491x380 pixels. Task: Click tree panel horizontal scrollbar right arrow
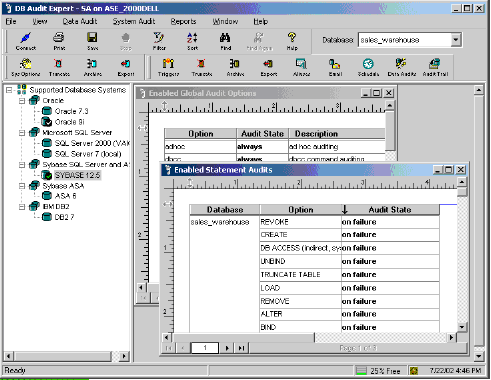coord(124,356)
